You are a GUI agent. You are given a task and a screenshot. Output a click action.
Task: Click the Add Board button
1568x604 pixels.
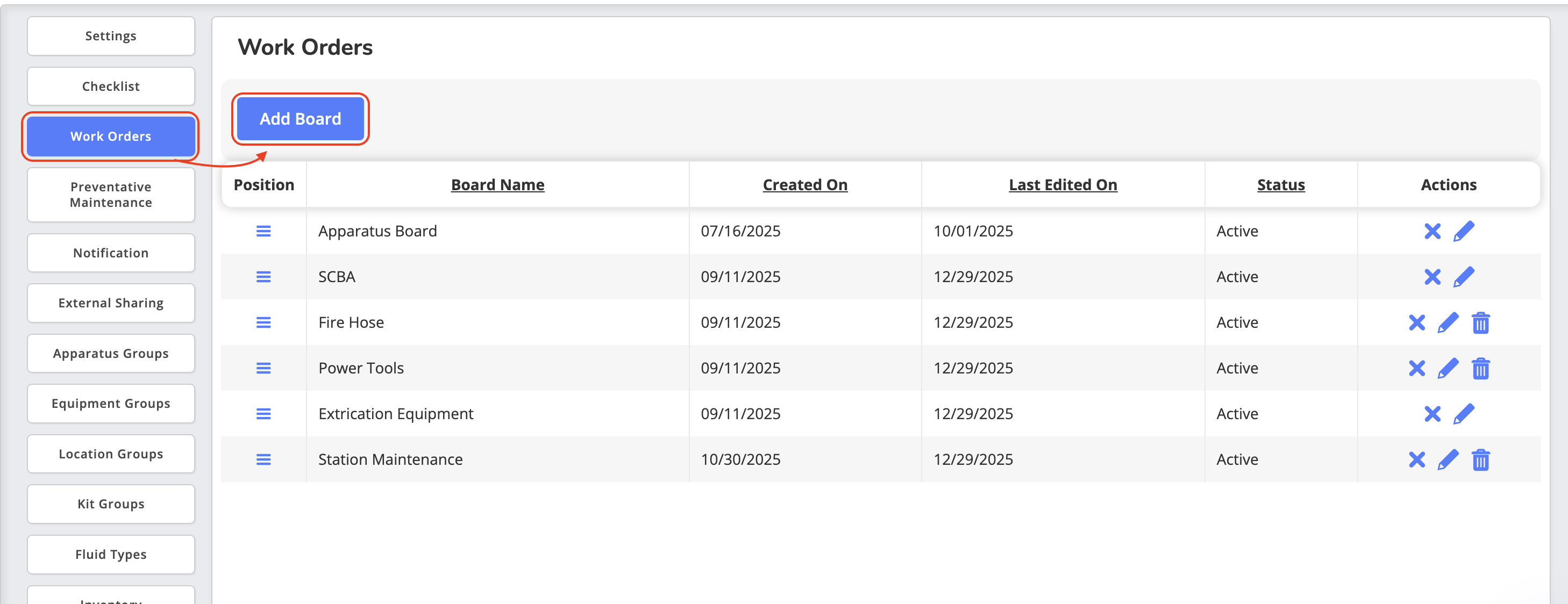[x=300, y=119]
